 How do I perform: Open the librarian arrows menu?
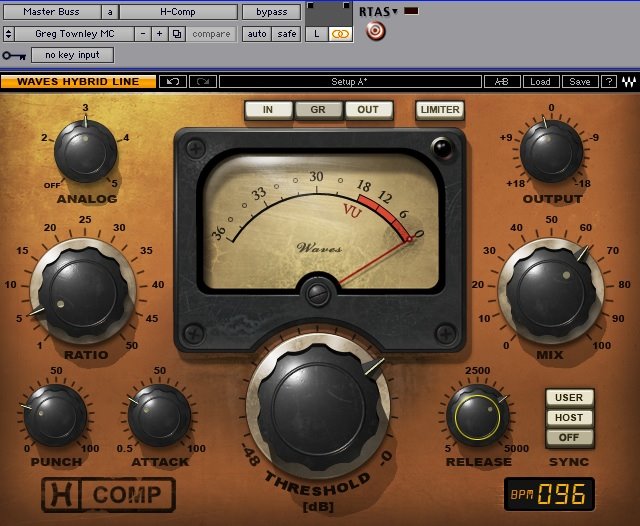[x=9, y=34]
